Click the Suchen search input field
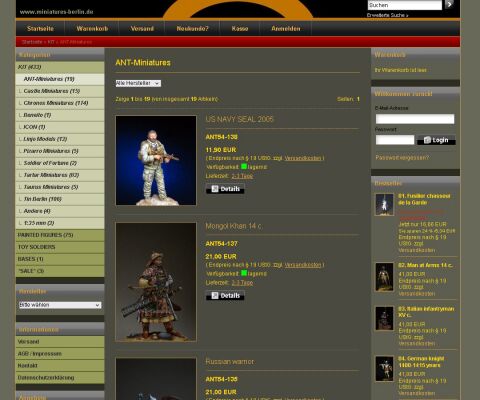Screen dimensions: 480x400 pyautogui.click(x=405, y=5)
